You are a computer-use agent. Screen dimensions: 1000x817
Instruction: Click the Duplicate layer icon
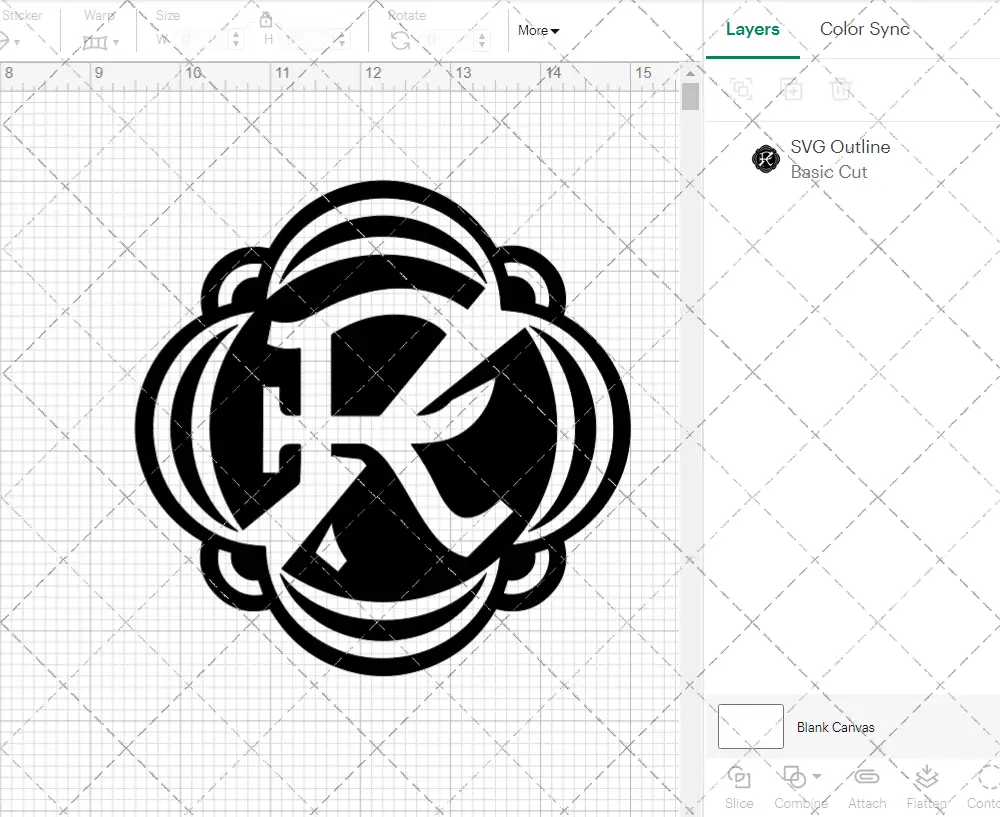point(791,89)
